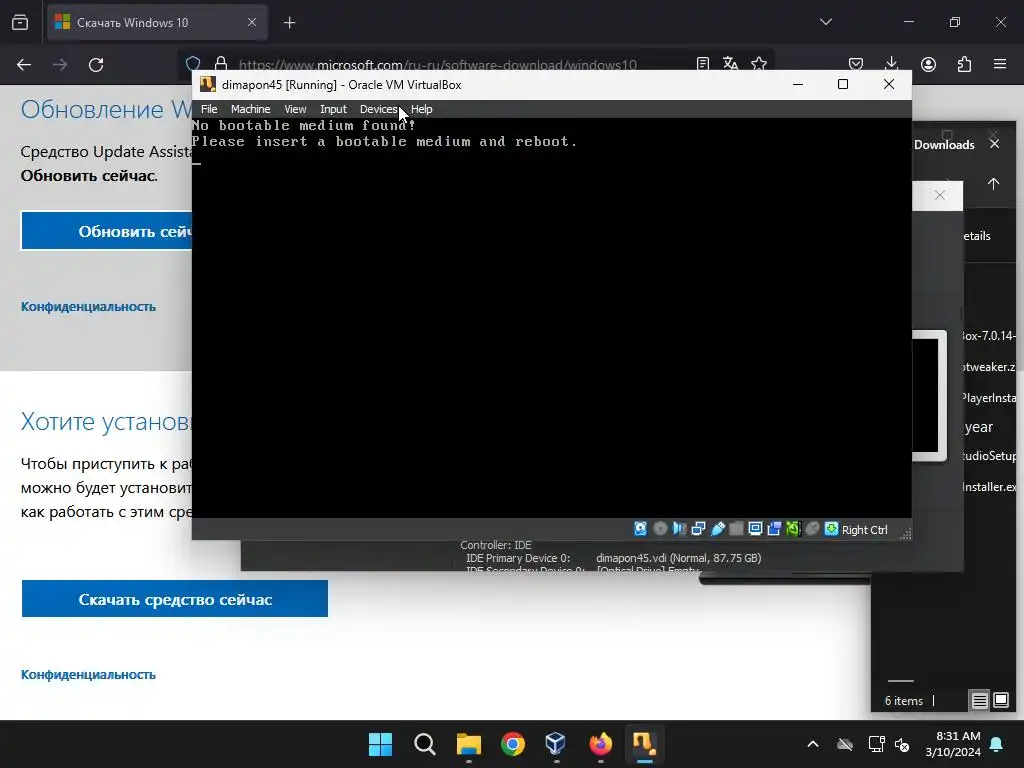This screenshot has height=768, width=1024.
Task: Click the network adapter indicator in VirtualBox status bar
Action: 698,529
